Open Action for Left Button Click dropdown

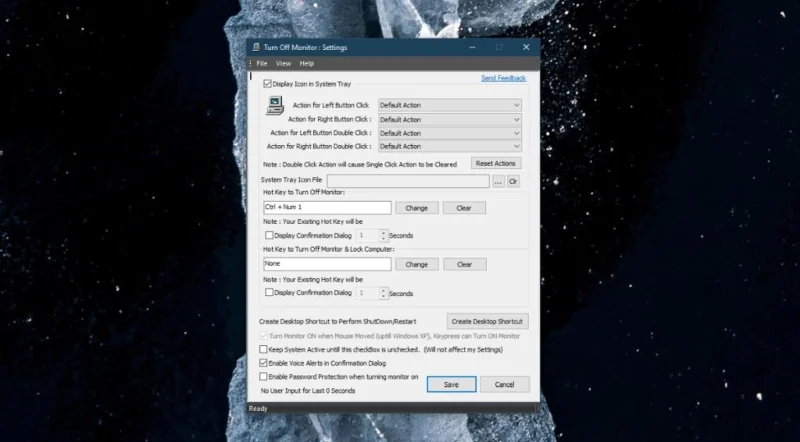tap(449, 105)
